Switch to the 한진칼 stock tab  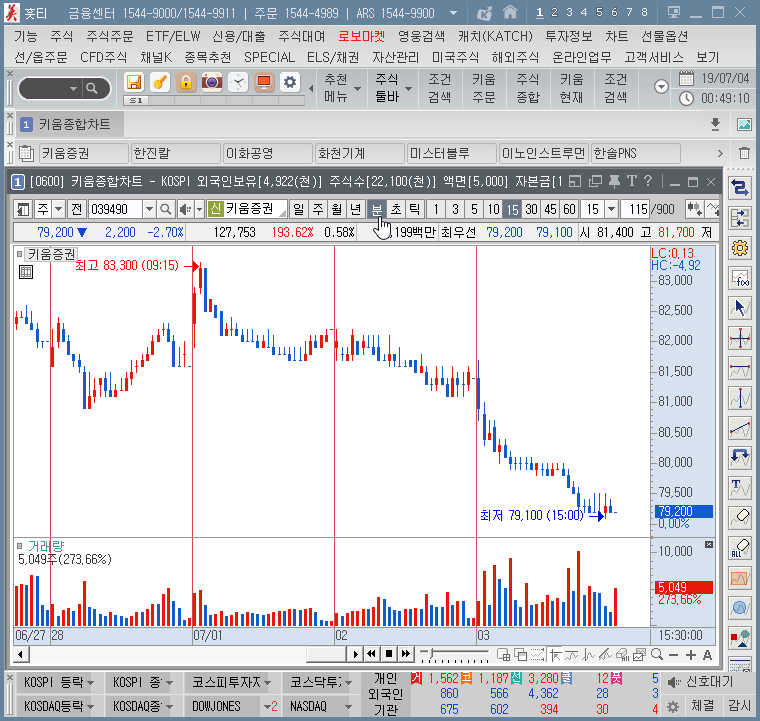point(175,154)
